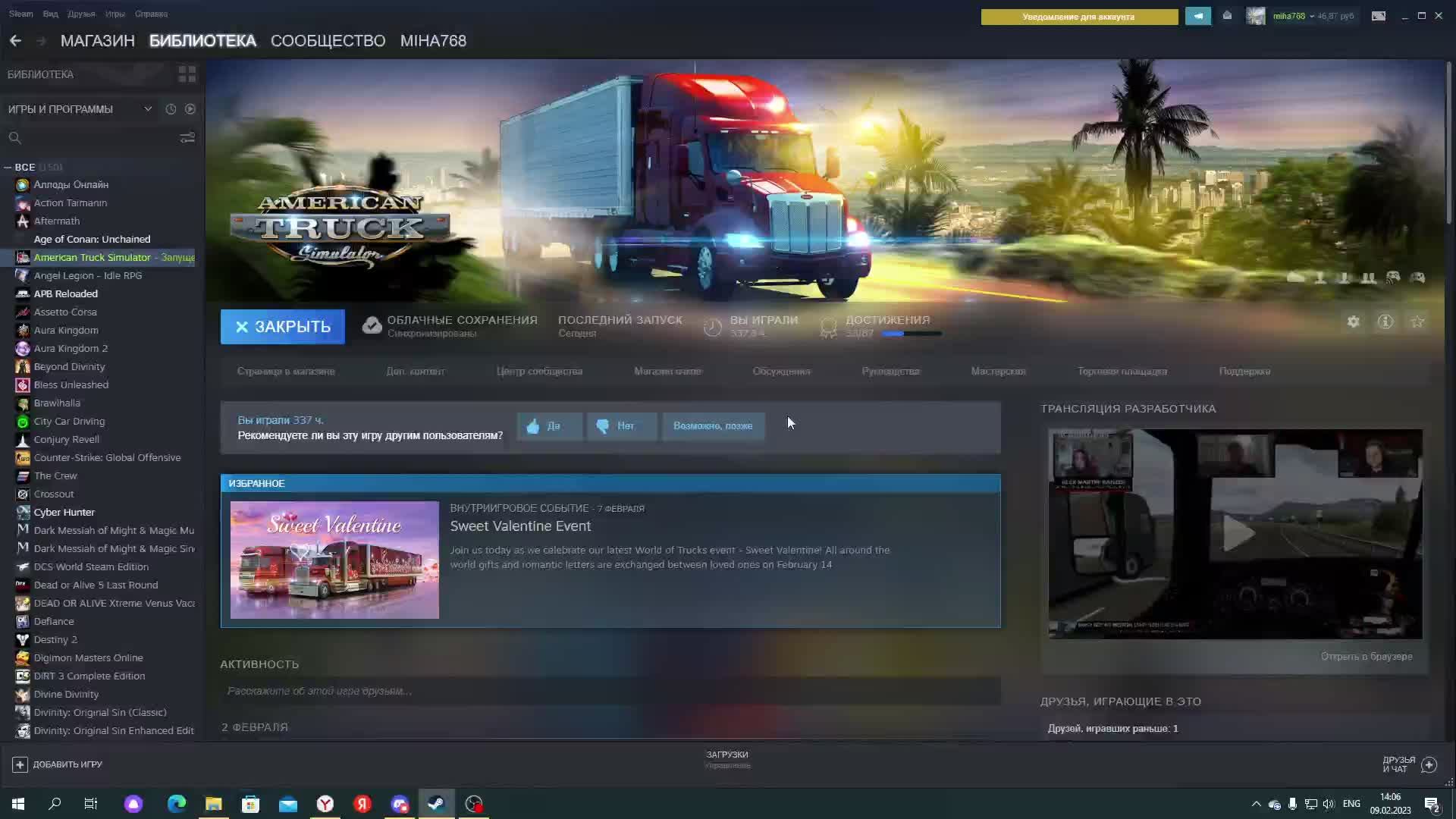Click the add friends and chat icon
Image resolution: width=1456 pixels, height=819 pixels.
click(1429, 764)
